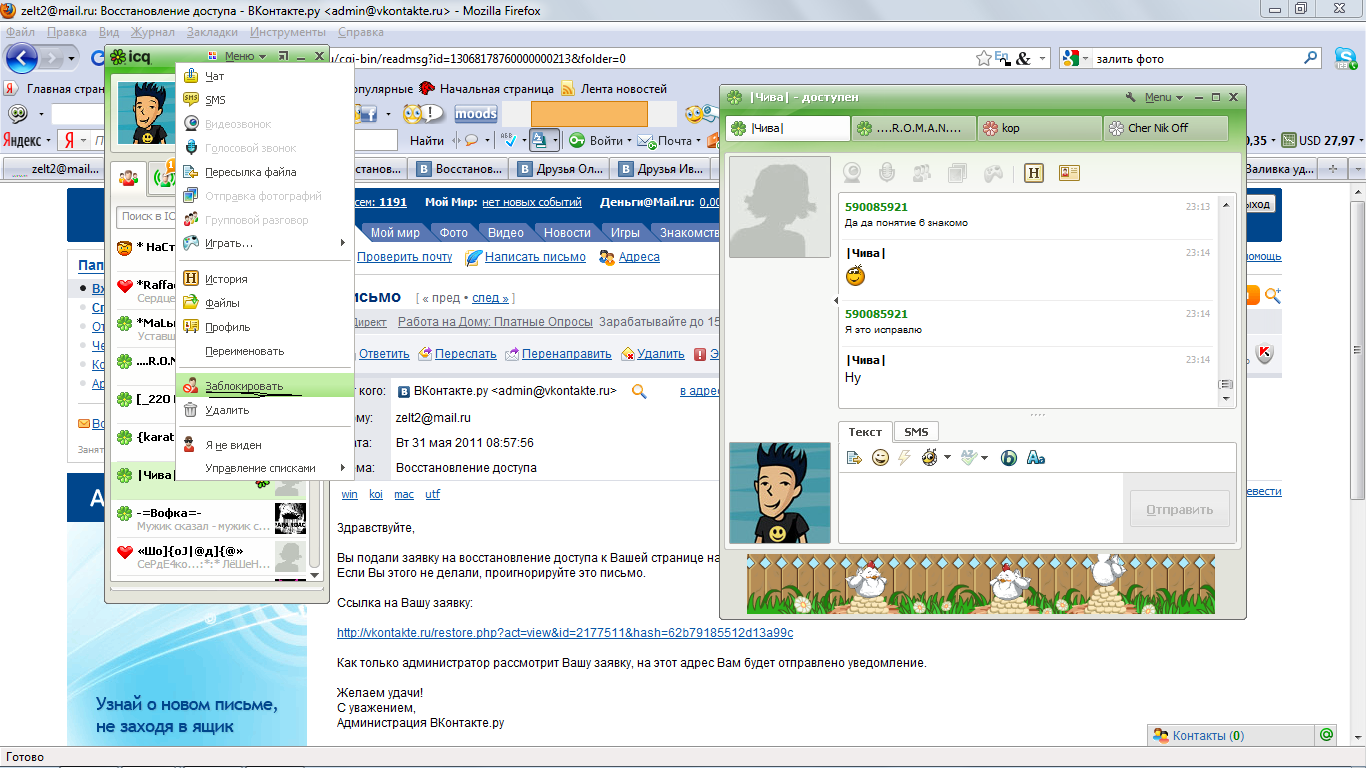Open dropdown arrow beside the spell-check icon in message toolbar

click(x=985, y=459)
